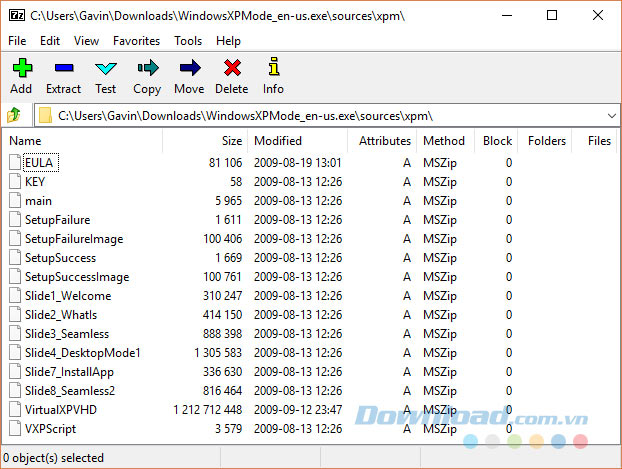The image size is (622, 469).
Task: Sort by the Folders column header
Action: [x=545, y=141]
